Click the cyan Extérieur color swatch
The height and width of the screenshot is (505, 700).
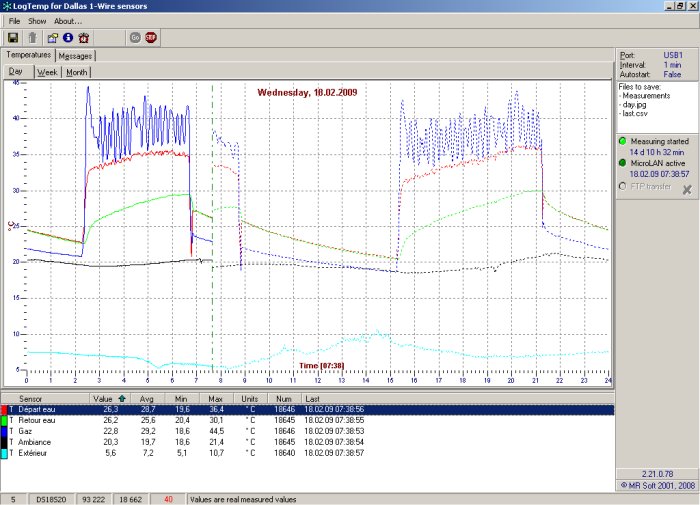[x=4, y=452]
